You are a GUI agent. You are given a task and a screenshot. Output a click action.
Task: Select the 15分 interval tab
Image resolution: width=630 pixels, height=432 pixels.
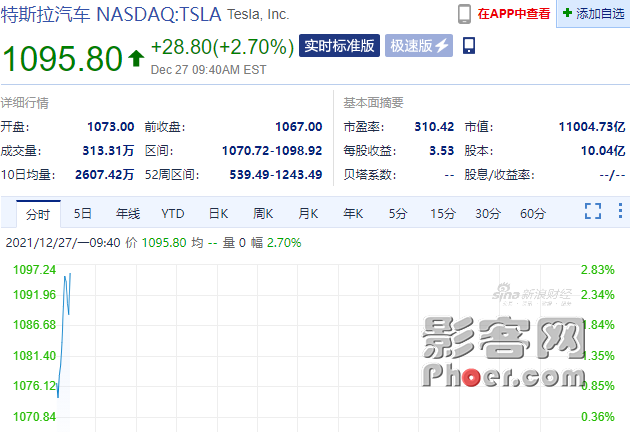point(443,213)
